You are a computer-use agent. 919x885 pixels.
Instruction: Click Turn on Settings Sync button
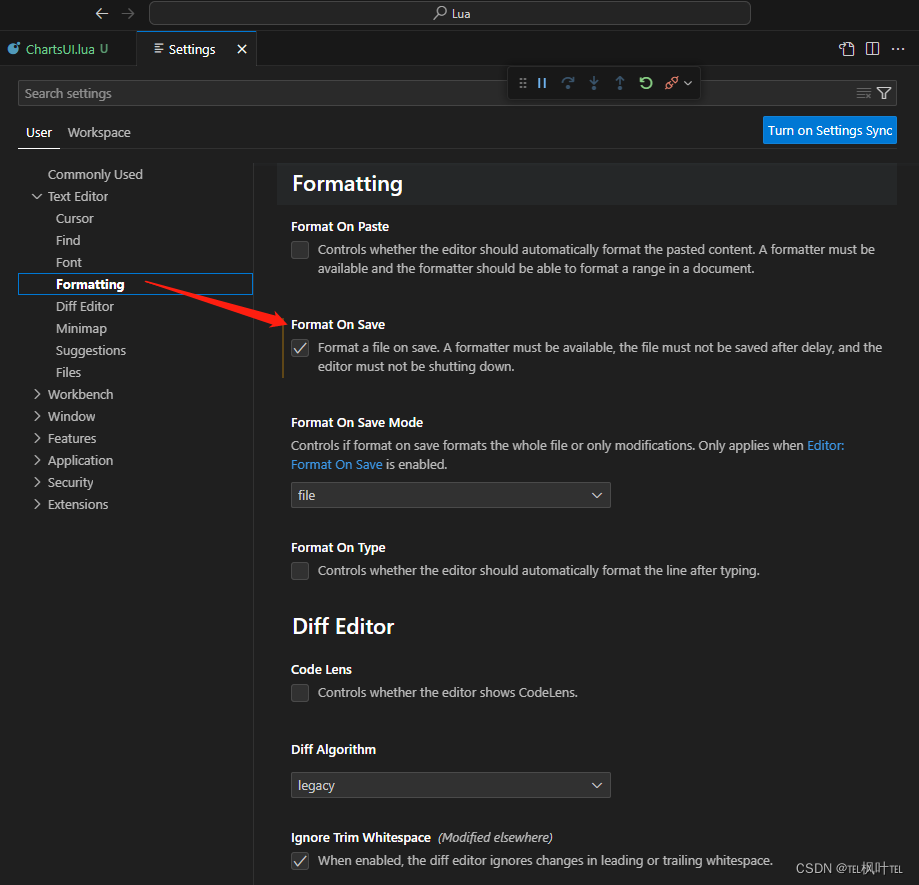coord(830,130)
